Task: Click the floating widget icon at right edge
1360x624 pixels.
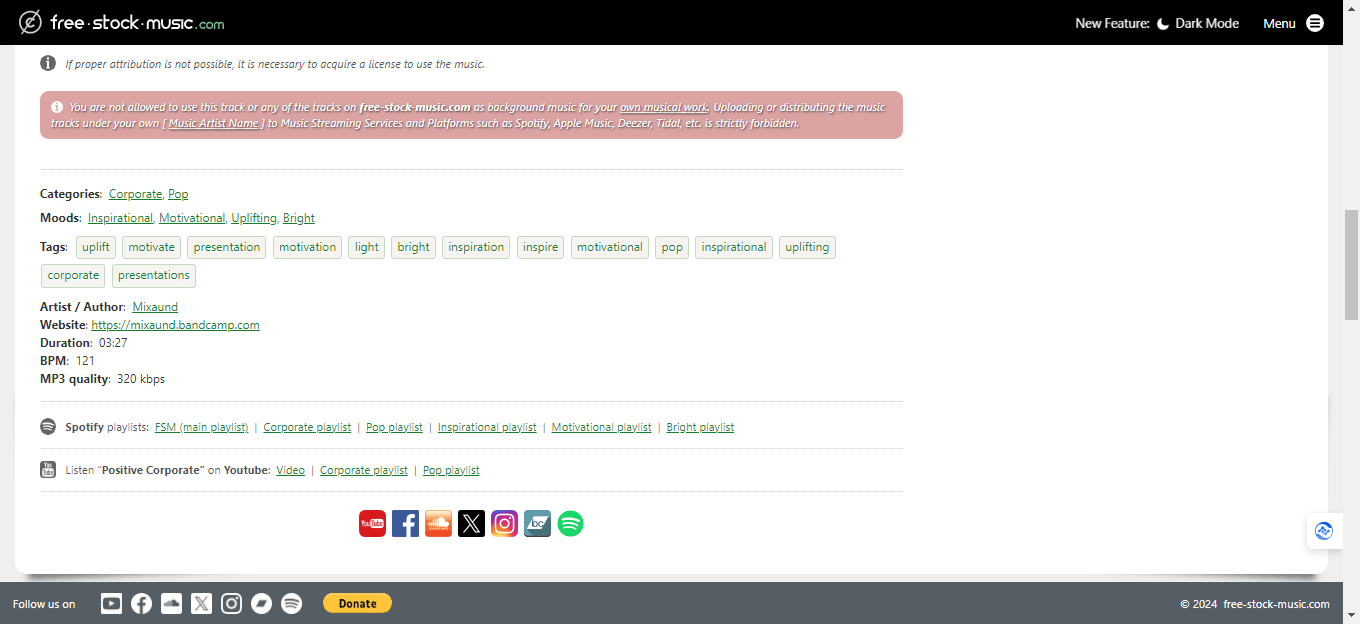Action: point(1324,531)
